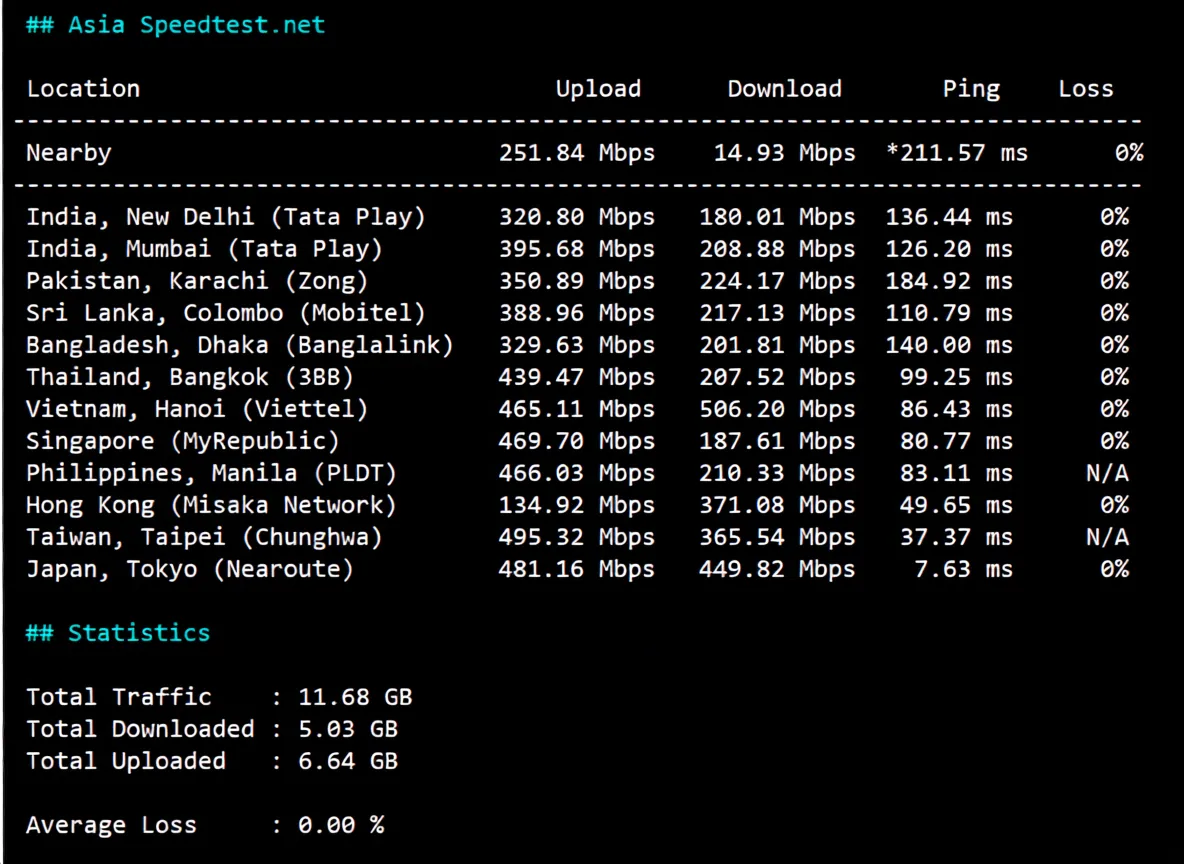Image resolution: width=1184 pixels, height=864 pixels.
Task: Select Hong Kong upload 134.92 Mbps
Action: [577, 505]
